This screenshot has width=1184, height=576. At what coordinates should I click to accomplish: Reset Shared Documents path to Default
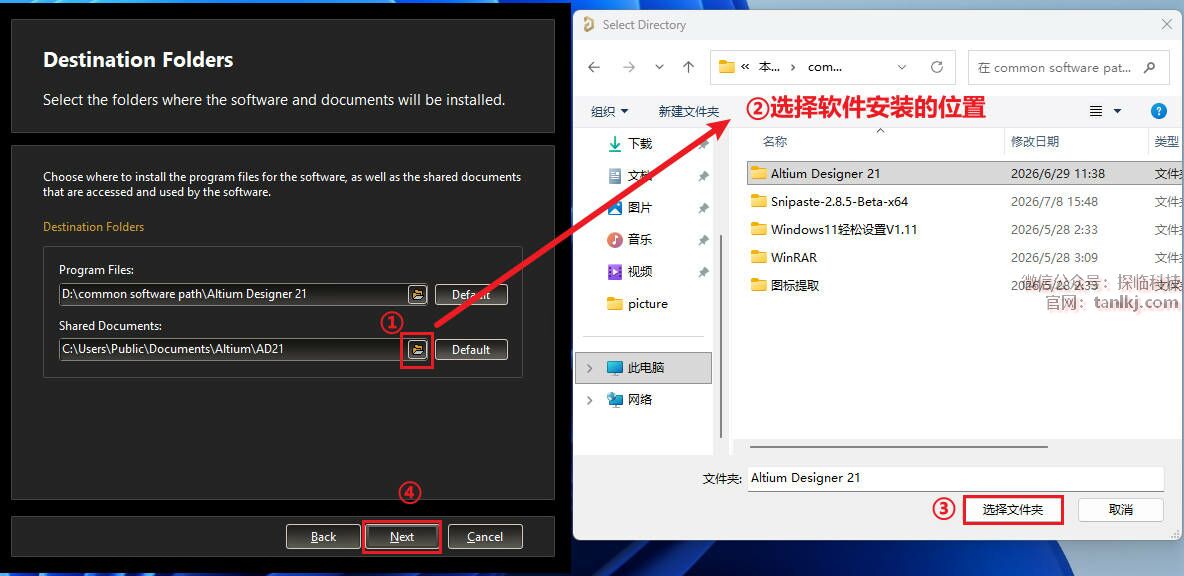[471, 350]
